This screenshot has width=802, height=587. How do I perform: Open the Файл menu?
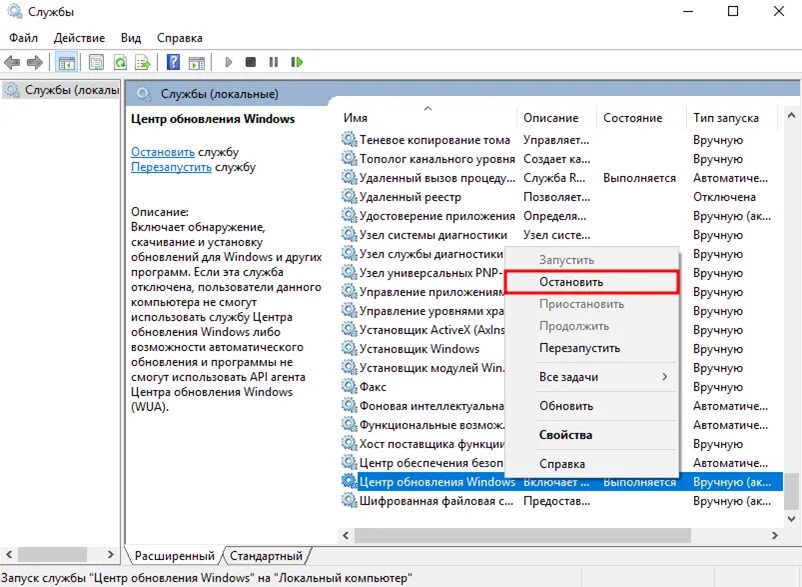click(x=24, y=38)
